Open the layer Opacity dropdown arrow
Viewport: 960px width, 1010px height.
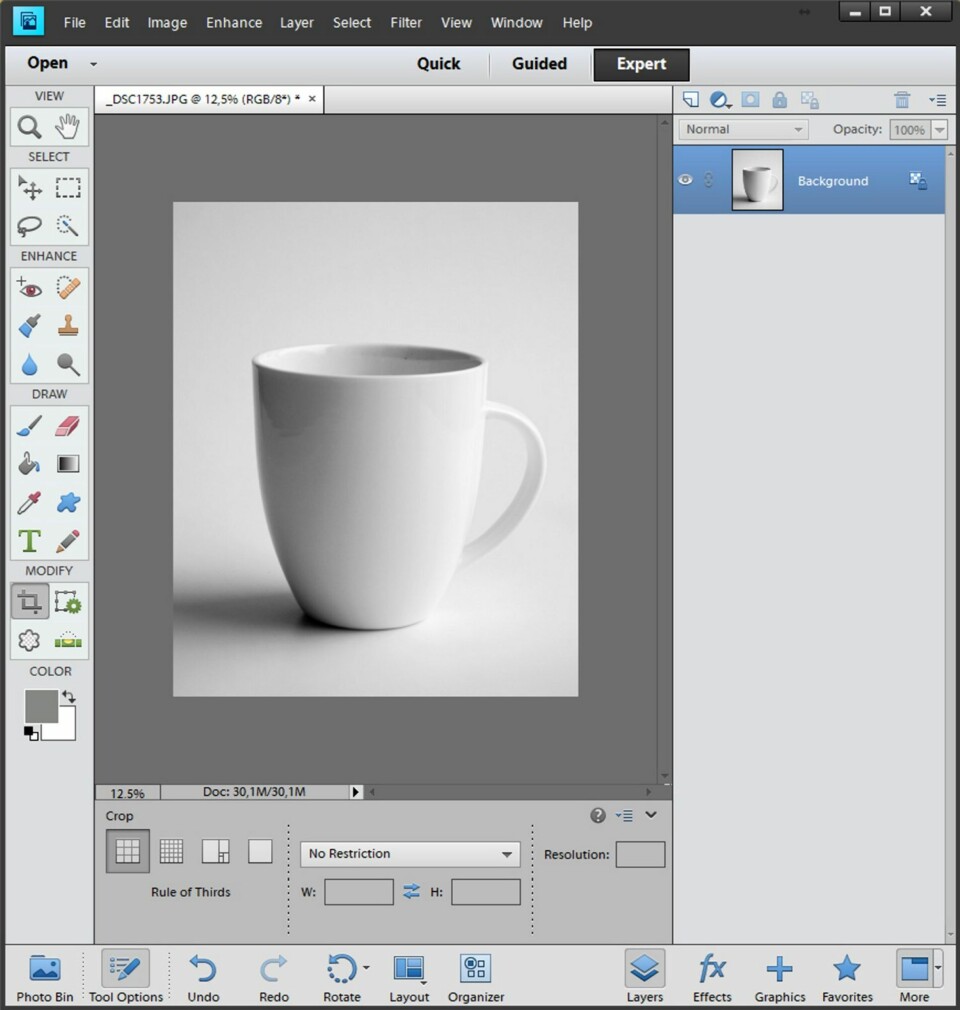[939, 130]
